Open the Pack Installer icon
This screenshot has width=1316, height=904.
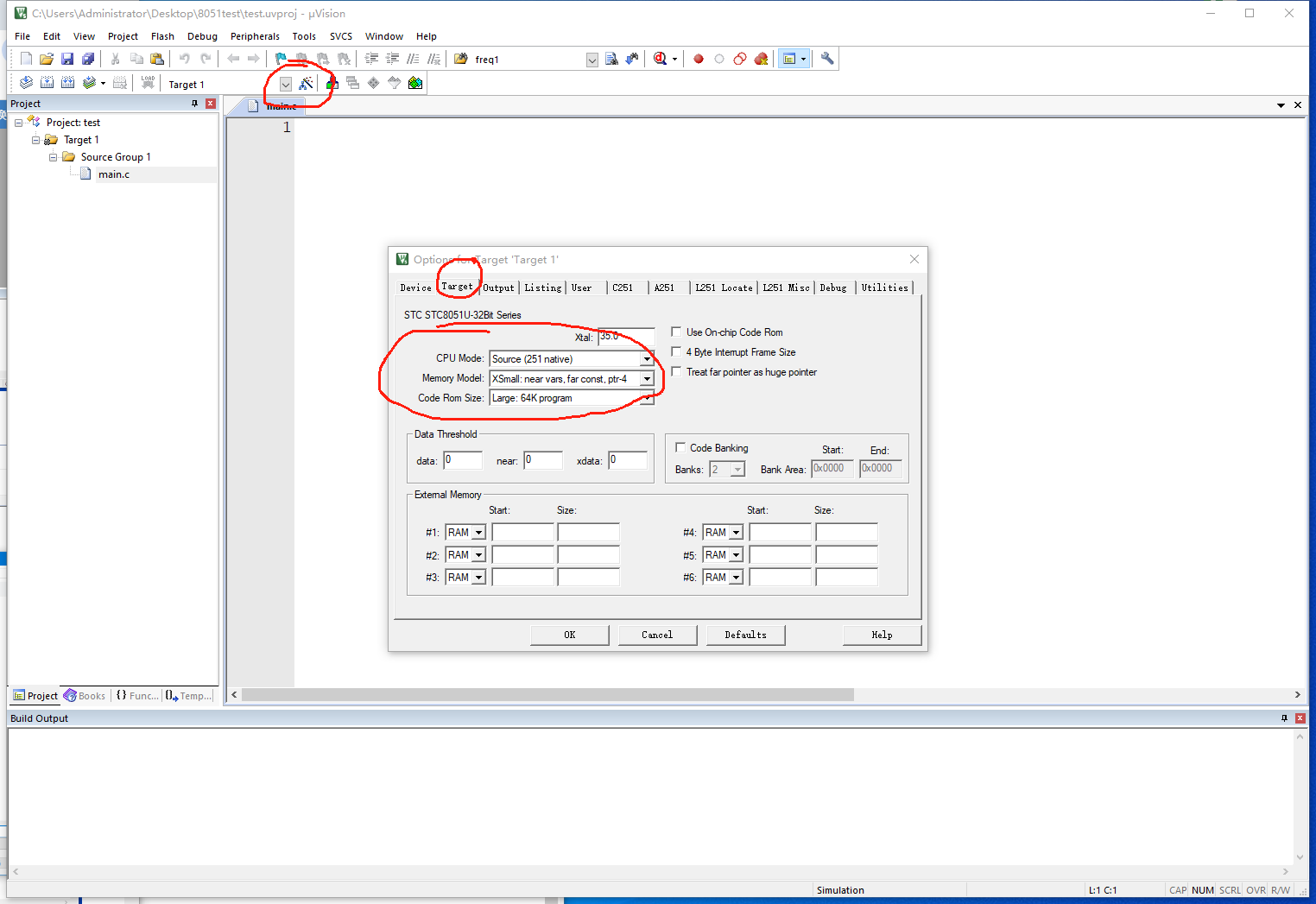point(415,83)
